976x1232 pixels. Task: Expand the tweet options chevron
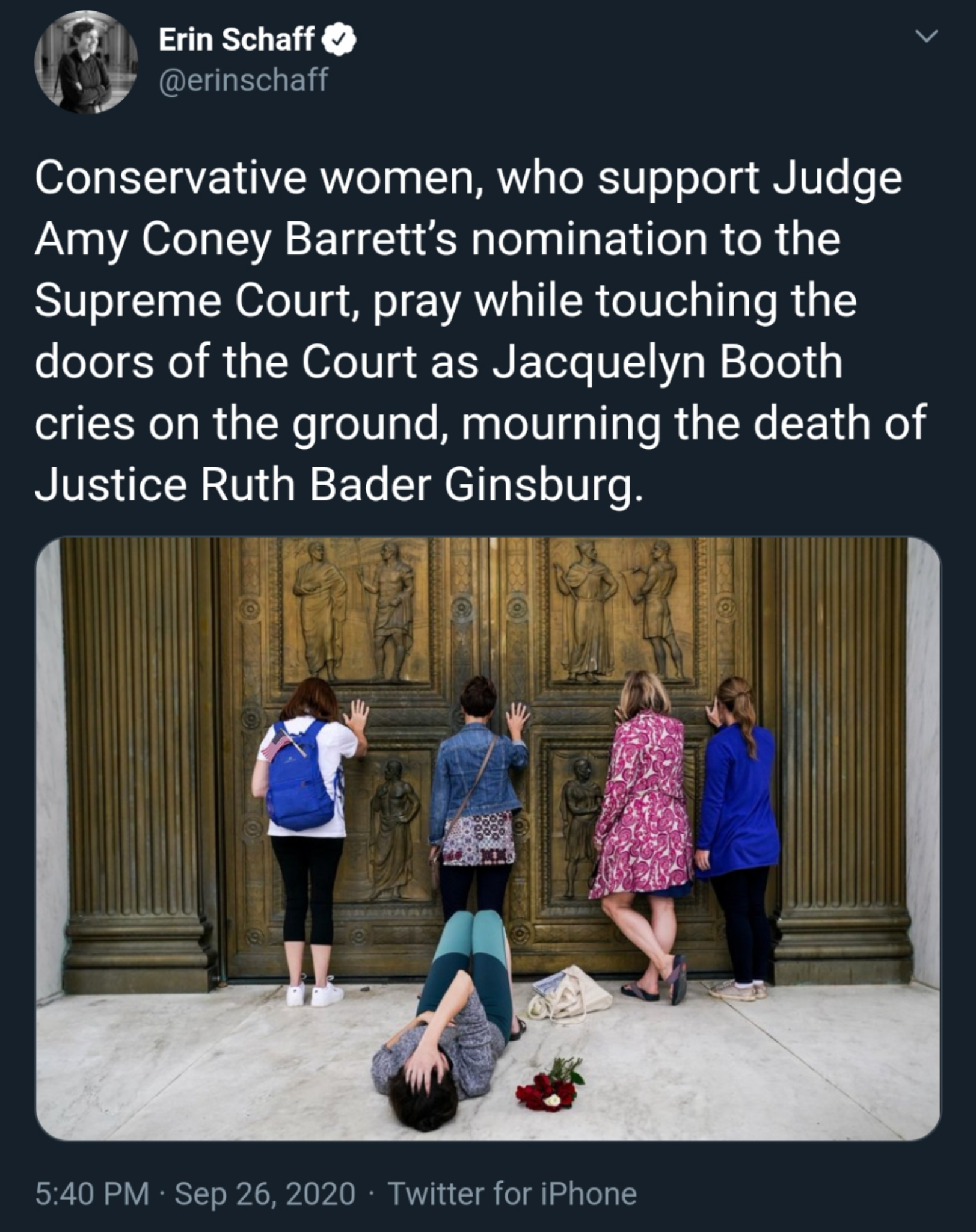coord(926,37)
